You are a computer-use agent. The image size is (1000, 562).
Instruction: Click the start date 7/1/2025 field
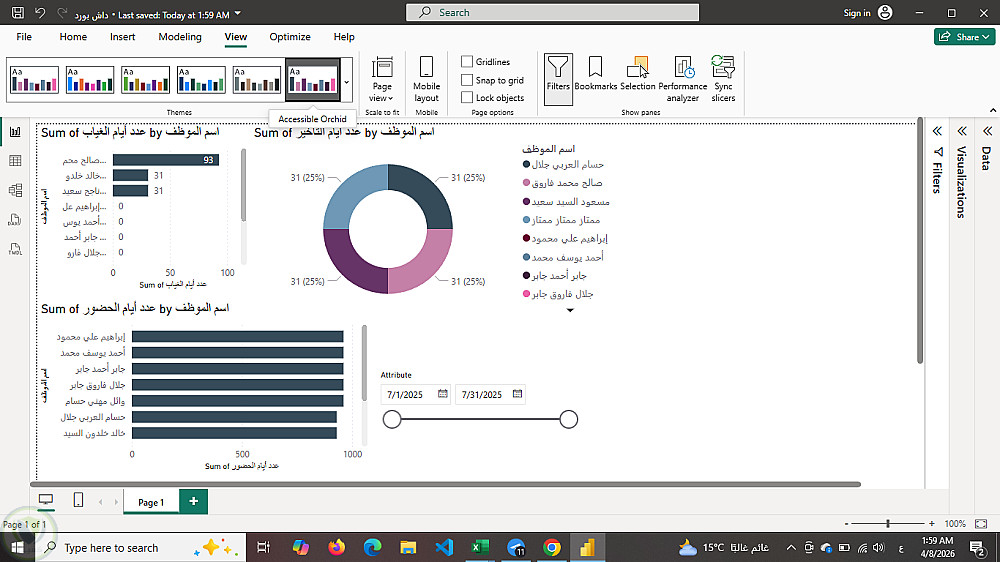417,395
